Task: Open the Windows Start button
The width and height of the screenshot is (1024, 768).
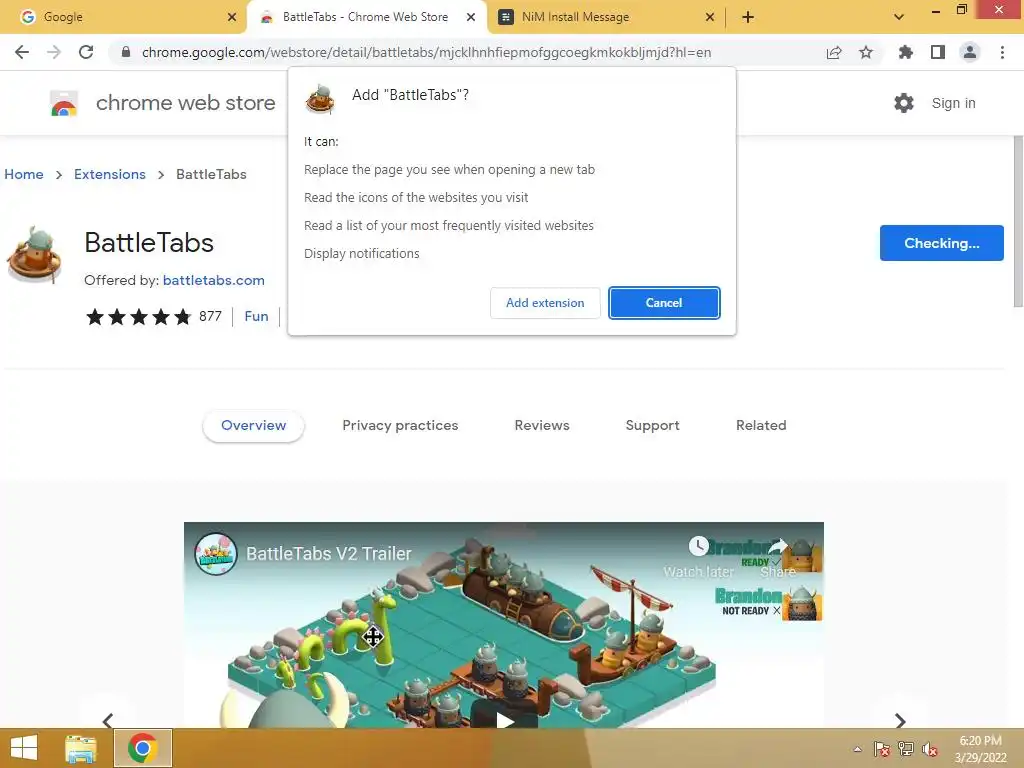Action: (x=24, y=748)
